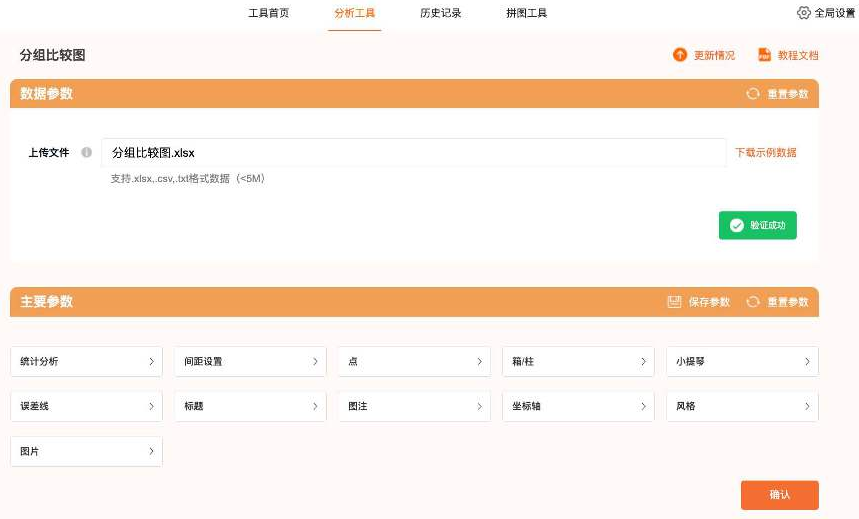
Task: Switch to the 拼图工具 tab
Action: tap(526, 13)
